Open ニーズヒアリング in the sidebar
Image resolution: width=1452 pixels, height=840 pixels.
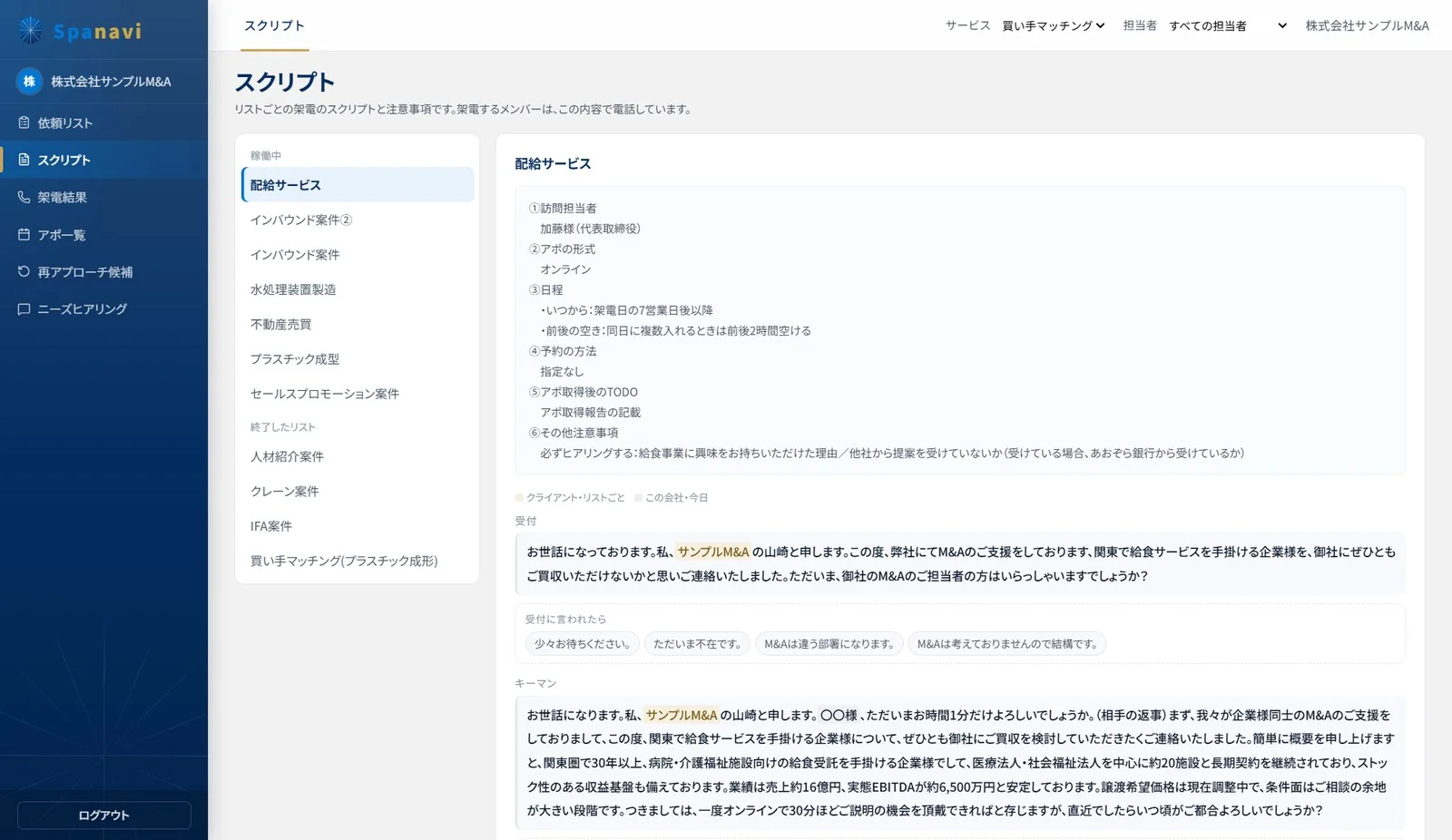click(x=103, y=308)
